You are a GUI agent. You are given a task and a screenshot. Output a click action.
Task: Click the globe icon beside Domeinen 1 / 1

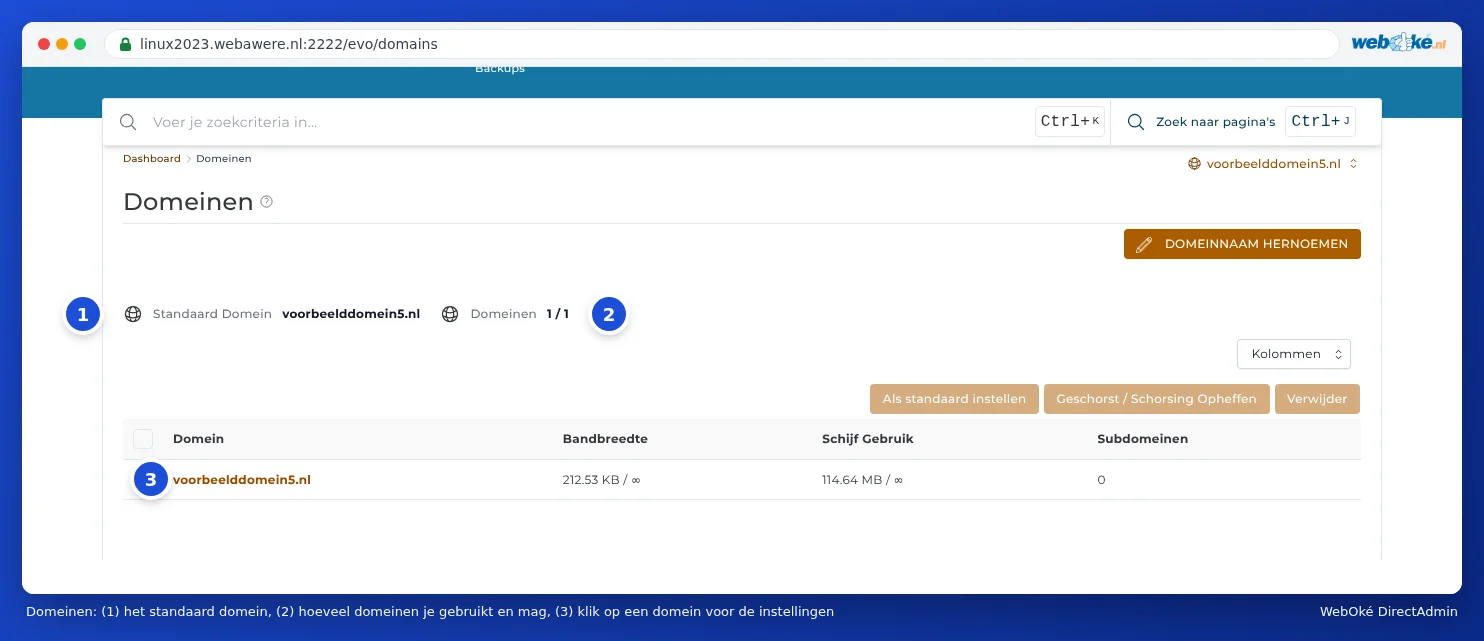(450, 314)
